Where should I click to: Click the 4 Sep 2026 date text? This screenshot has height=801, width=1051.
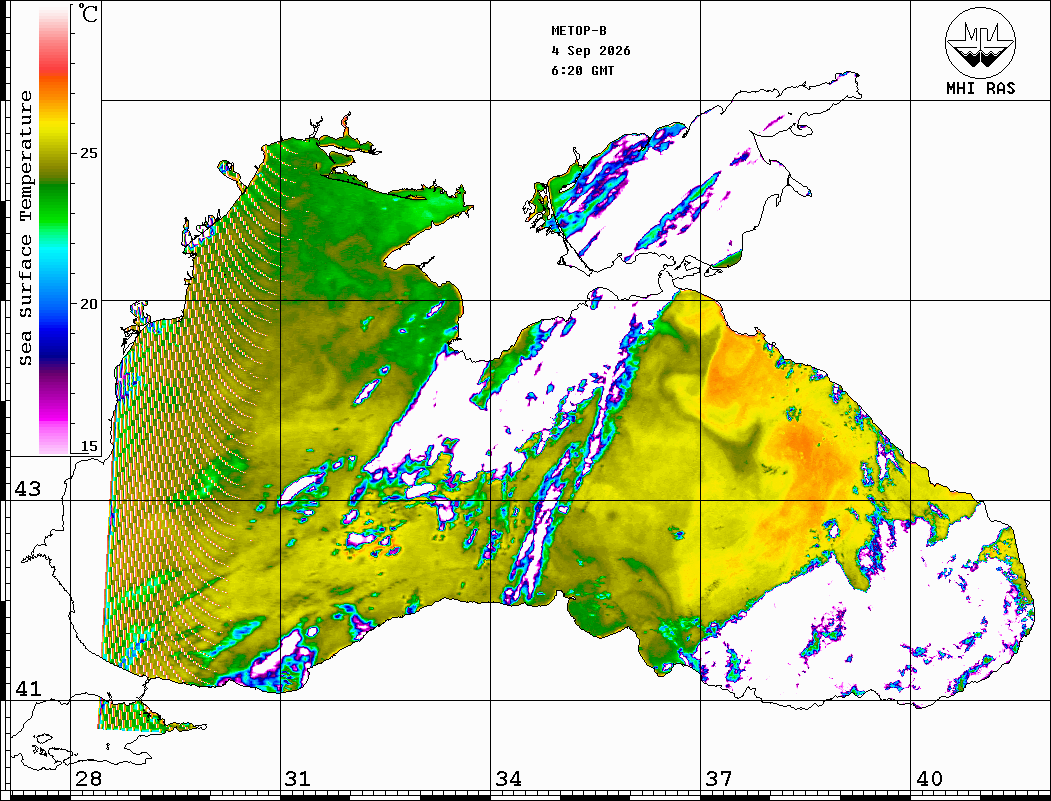(x=591, y=51)
